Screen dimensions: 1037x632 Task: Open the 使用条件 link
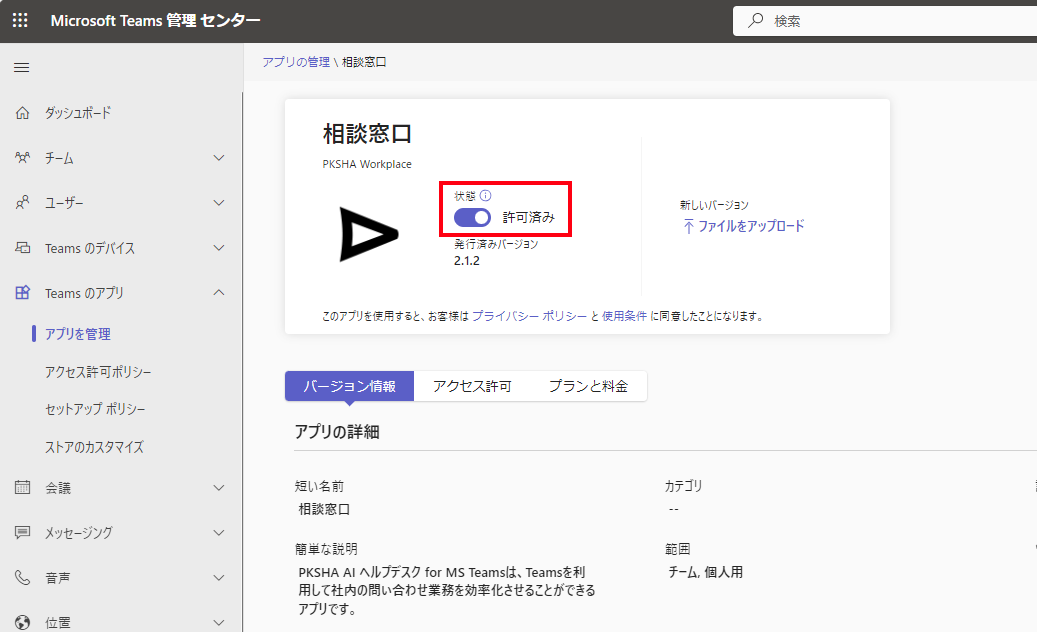tap(624, 316)
